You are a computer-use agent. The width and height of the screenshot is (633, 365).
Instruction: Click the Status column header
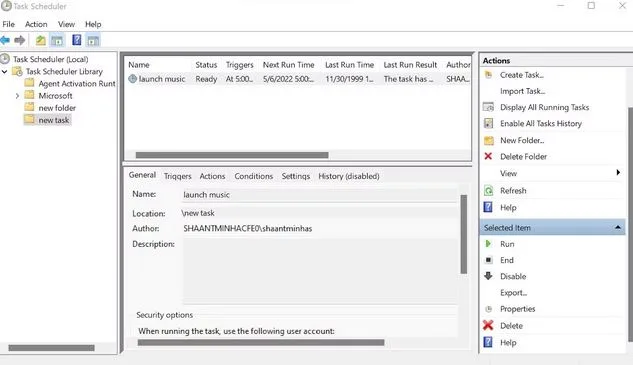click(x=206, y=65)
